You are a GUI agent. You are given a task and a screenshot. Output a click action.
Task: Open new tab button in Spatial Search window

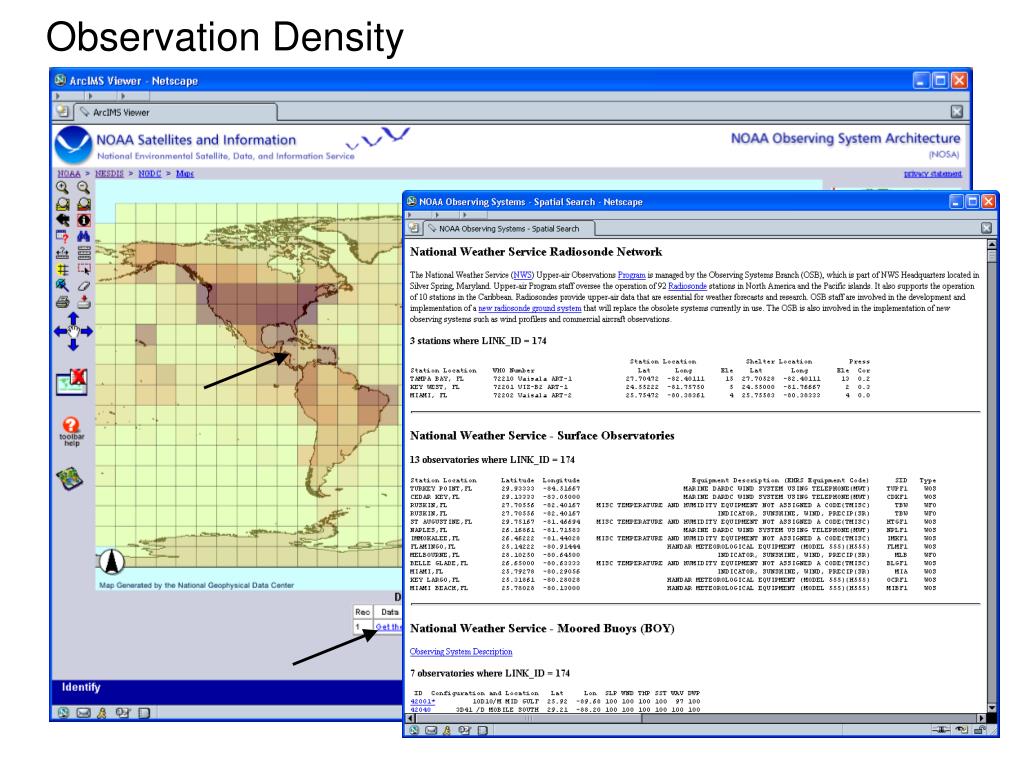(413, 228)
